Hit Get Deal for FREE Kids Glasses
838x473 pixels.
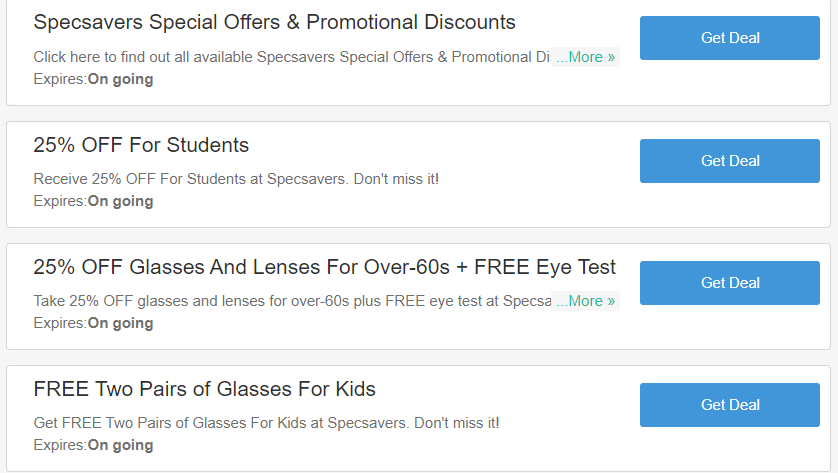coord(730,405)
